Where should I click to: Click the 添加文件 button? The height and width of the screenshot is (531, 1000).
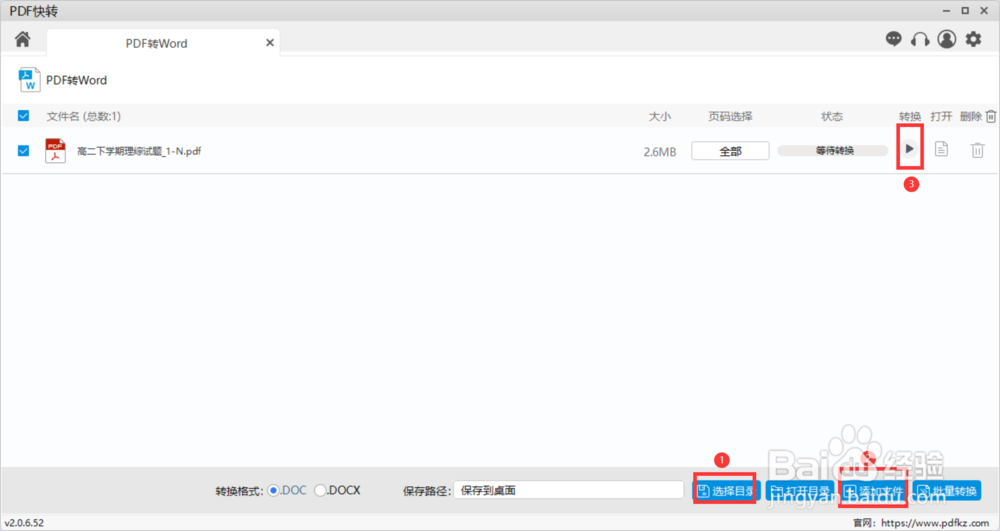tap(874, 491)
